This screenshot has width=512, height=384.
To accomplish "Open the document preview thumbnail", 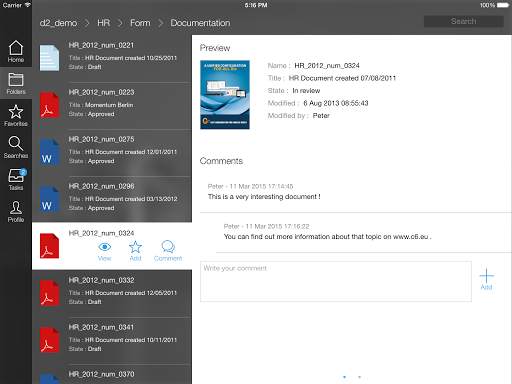I will coord(225,95).
